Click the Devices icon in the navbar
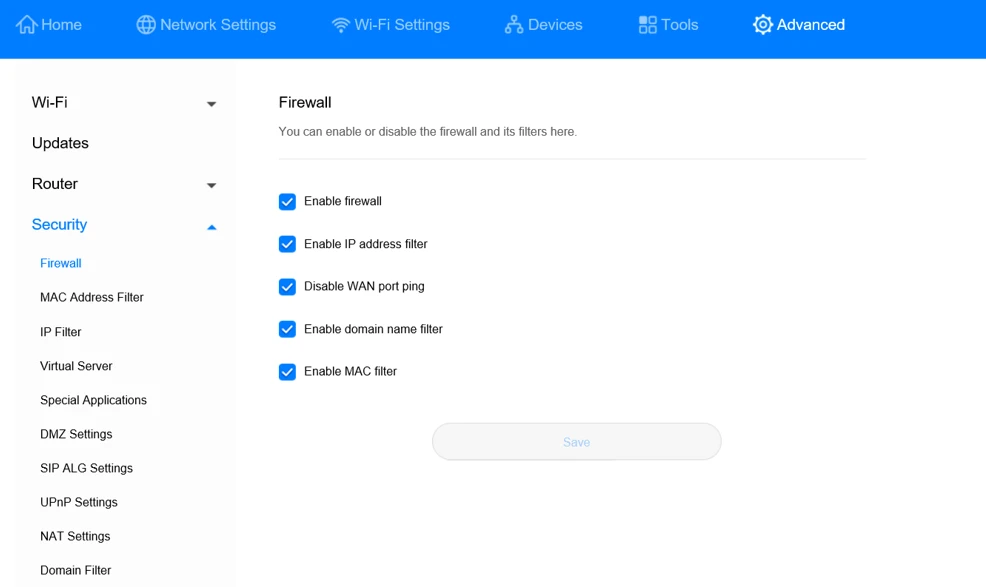Screen dimensions: 986x587 click(x=512, y=24)
